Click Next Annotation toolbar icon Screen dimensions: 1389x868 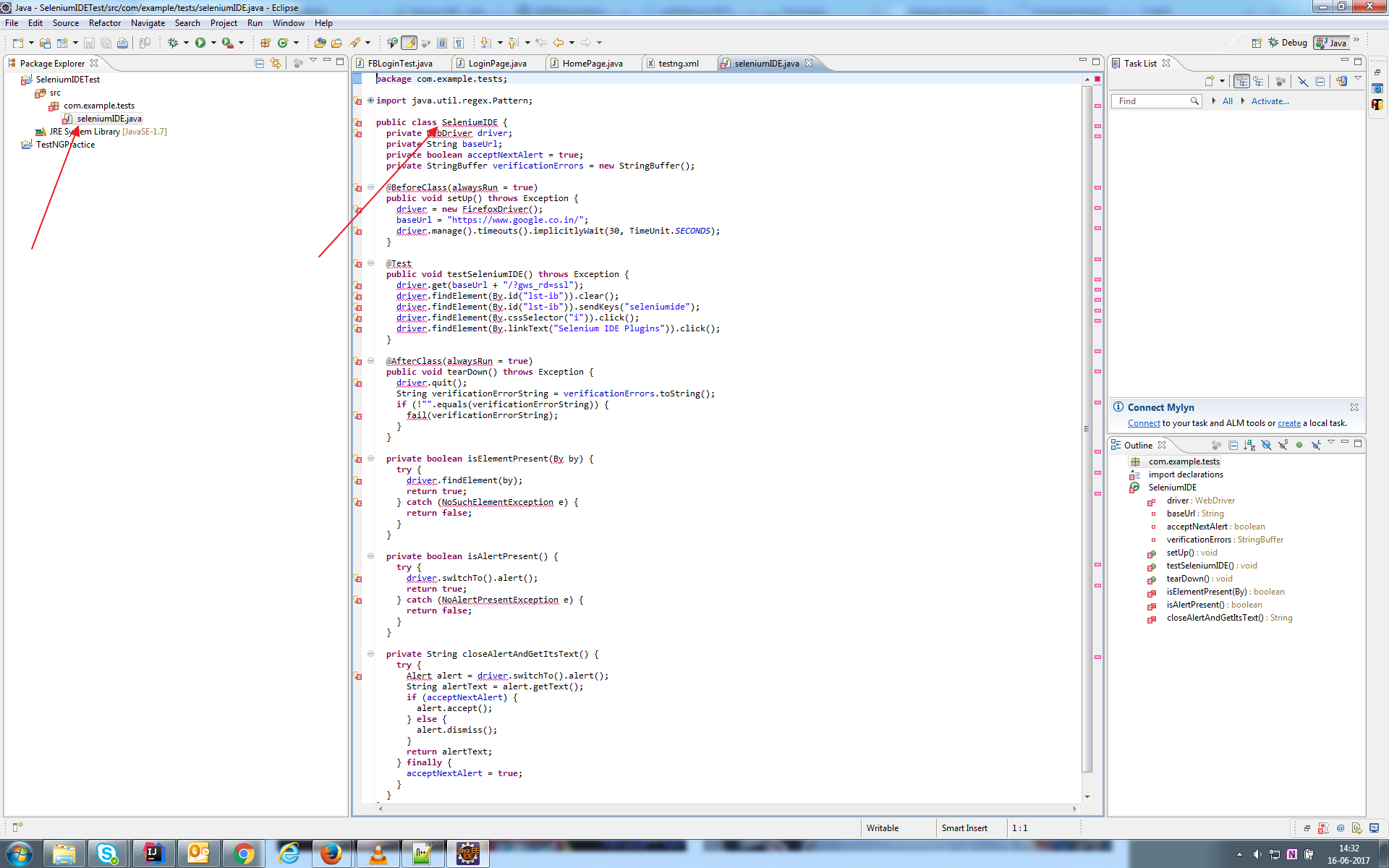486,43
